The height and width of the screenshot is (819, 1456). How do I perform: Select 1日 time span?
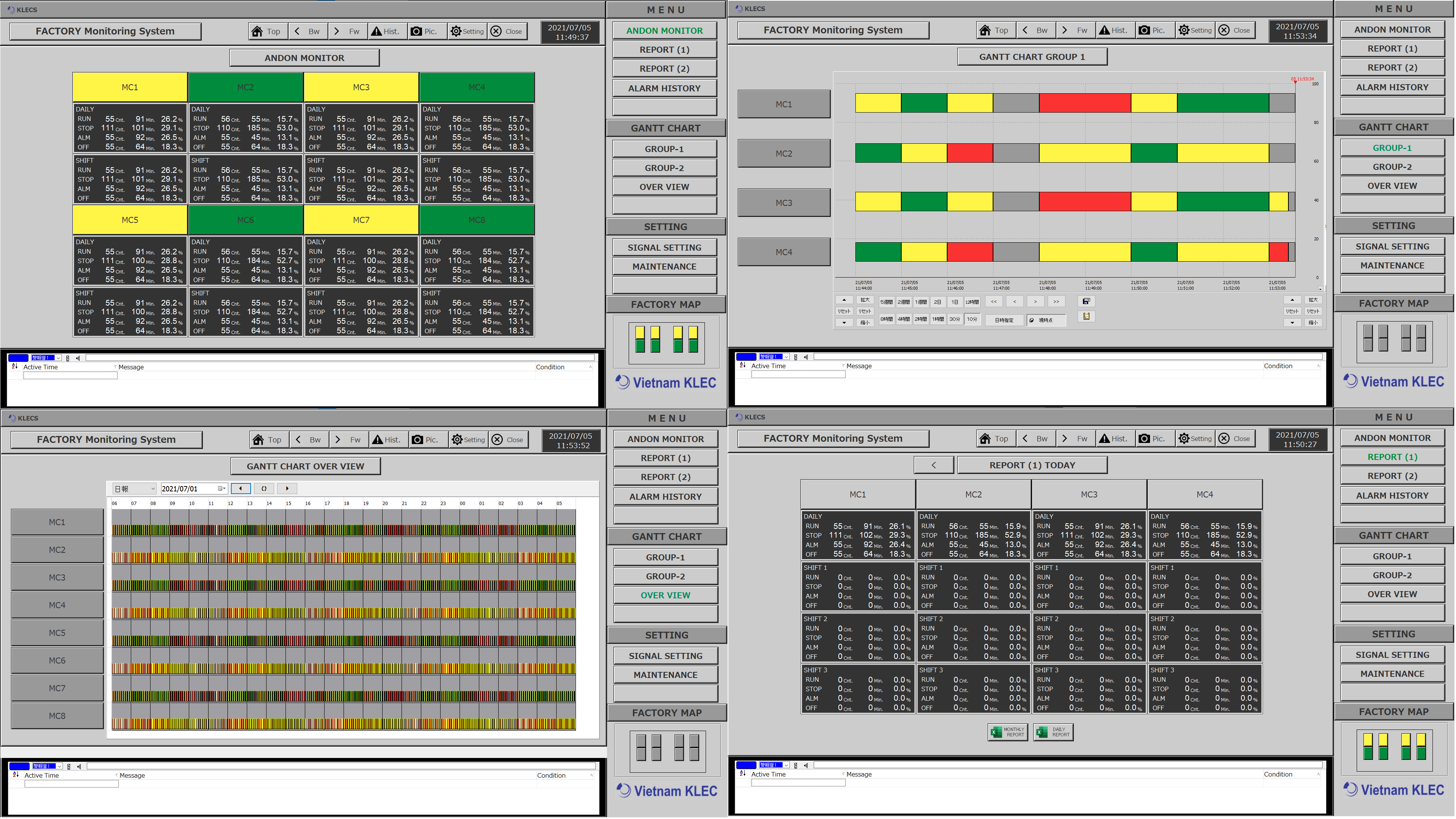[955, 303]
